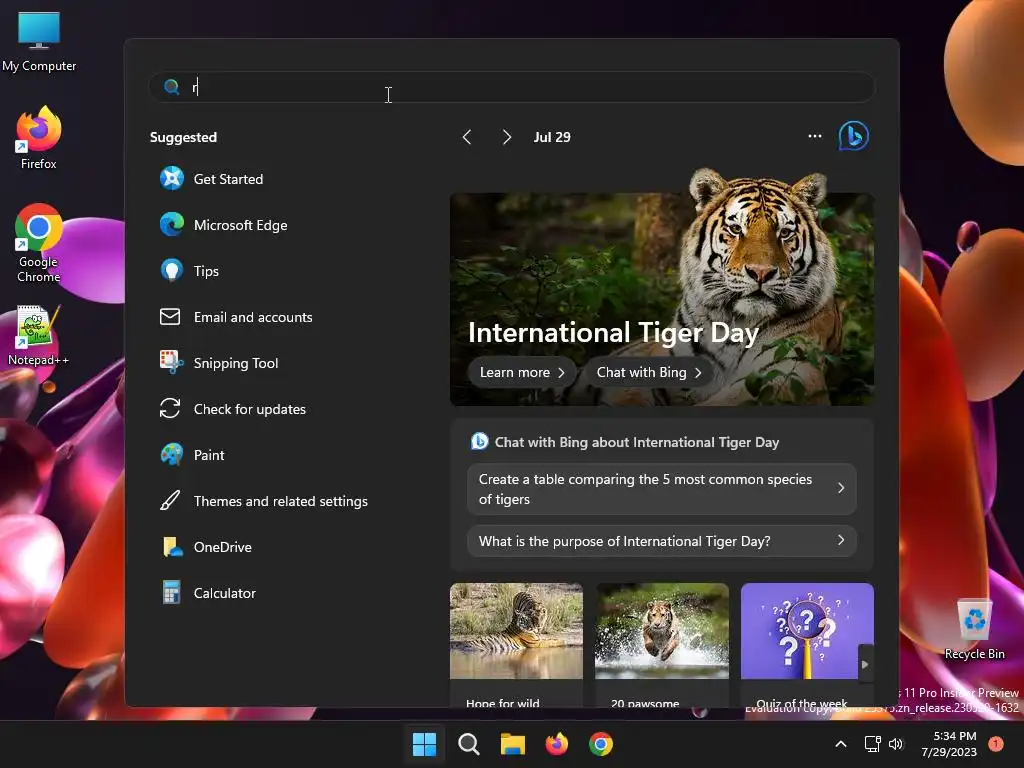Open File Explorer from taskbar

513,744
